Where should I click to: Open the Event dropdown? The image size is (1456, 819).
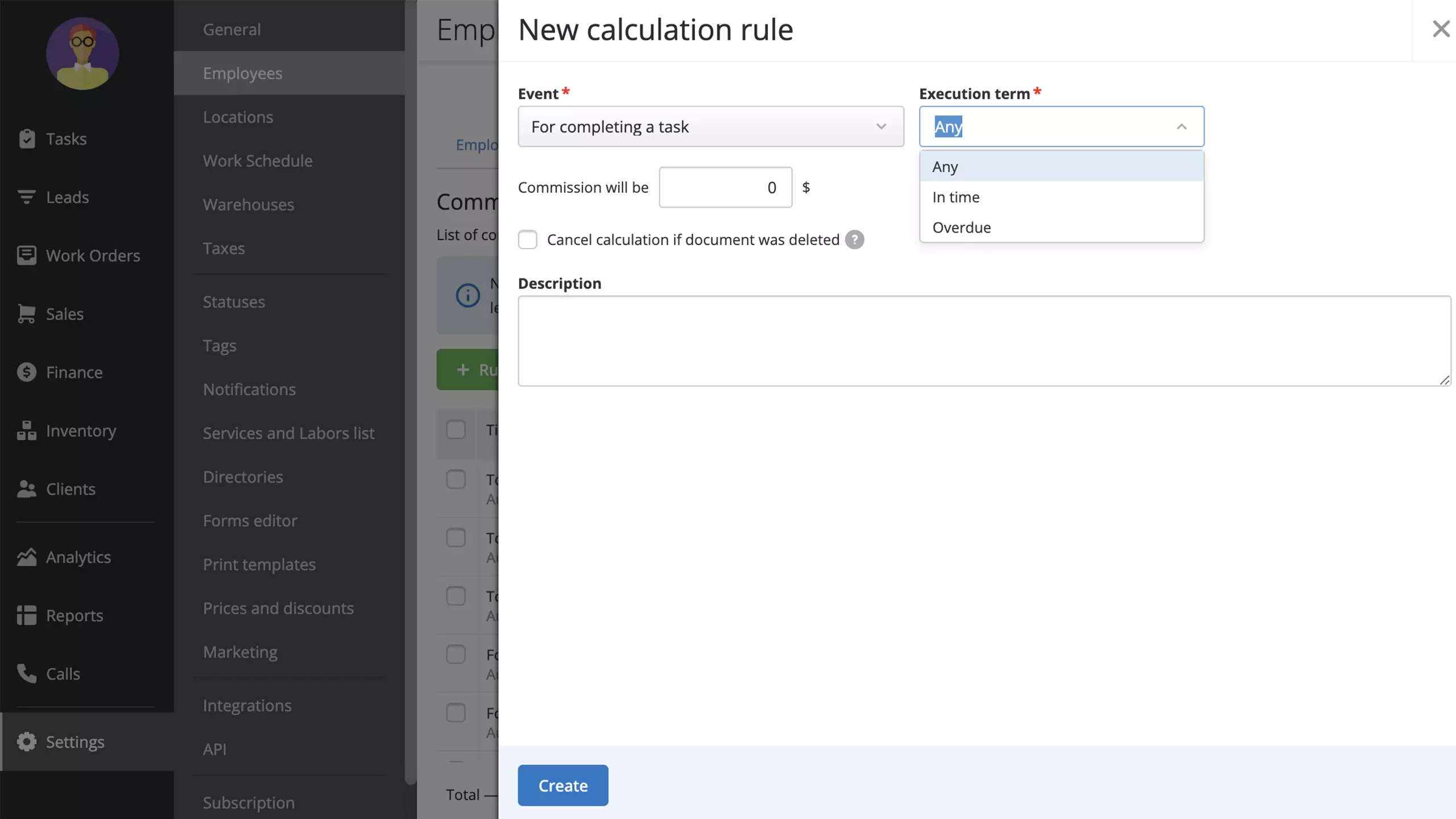pyautogui.click(x=710, y=126)
